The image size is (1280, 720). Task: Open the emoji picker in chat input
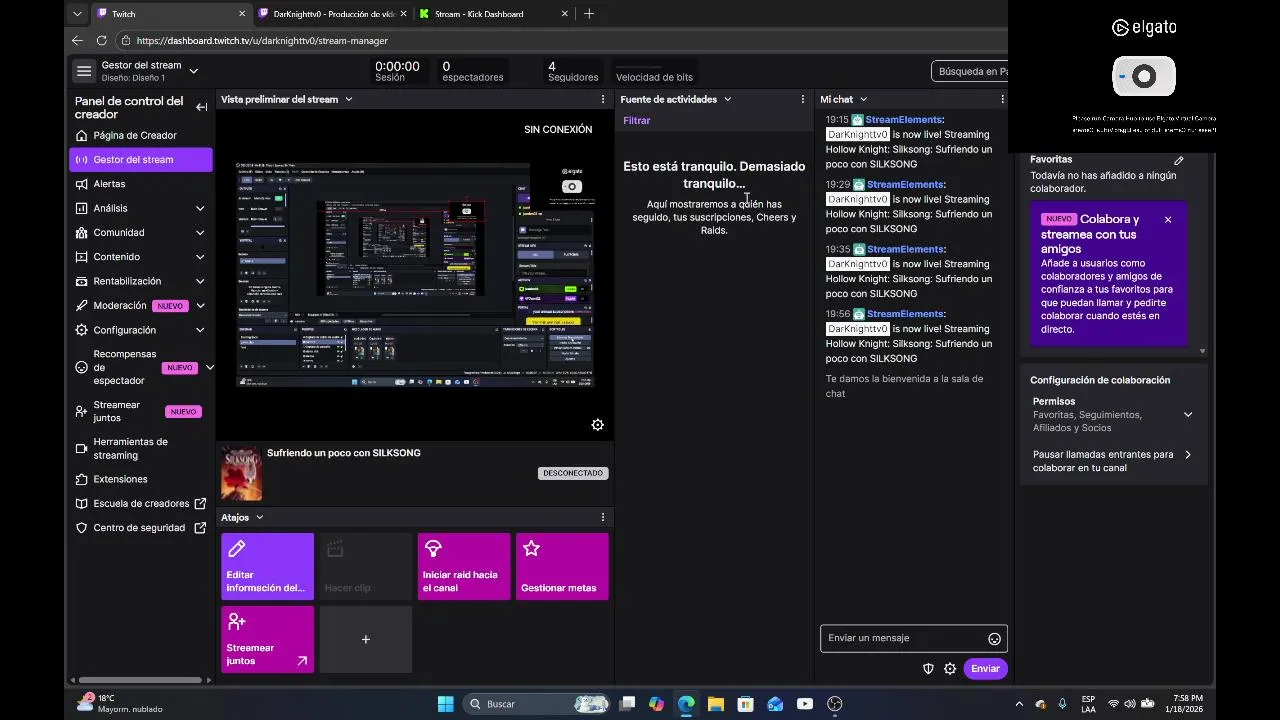coord(994,639)
